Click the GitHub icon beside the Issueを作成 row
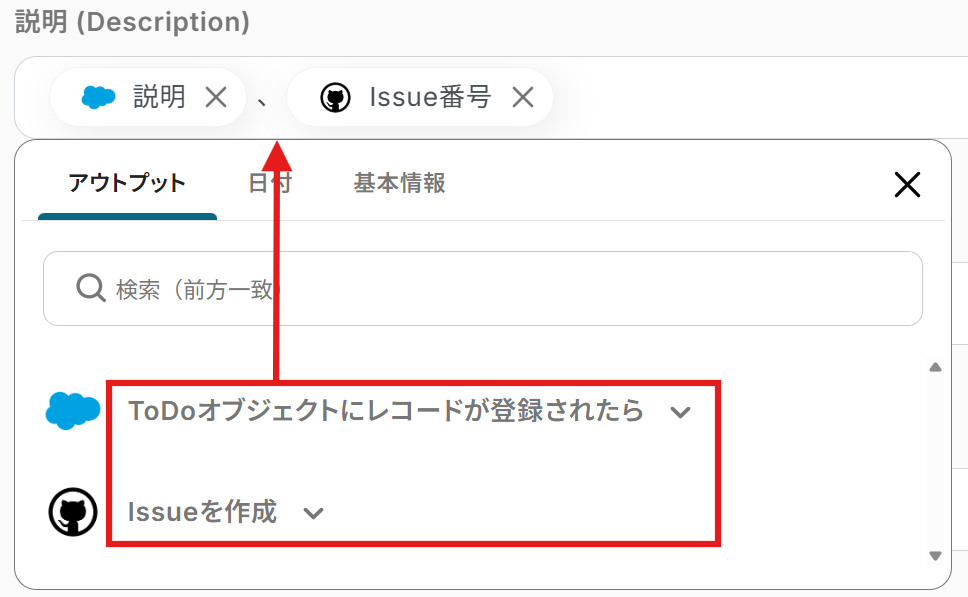Screen dimensions: 968x597 coord(72,512)
